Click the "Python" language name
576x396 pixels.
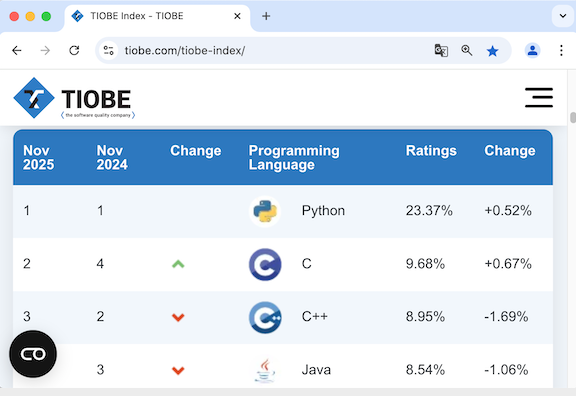pos(323,211)
